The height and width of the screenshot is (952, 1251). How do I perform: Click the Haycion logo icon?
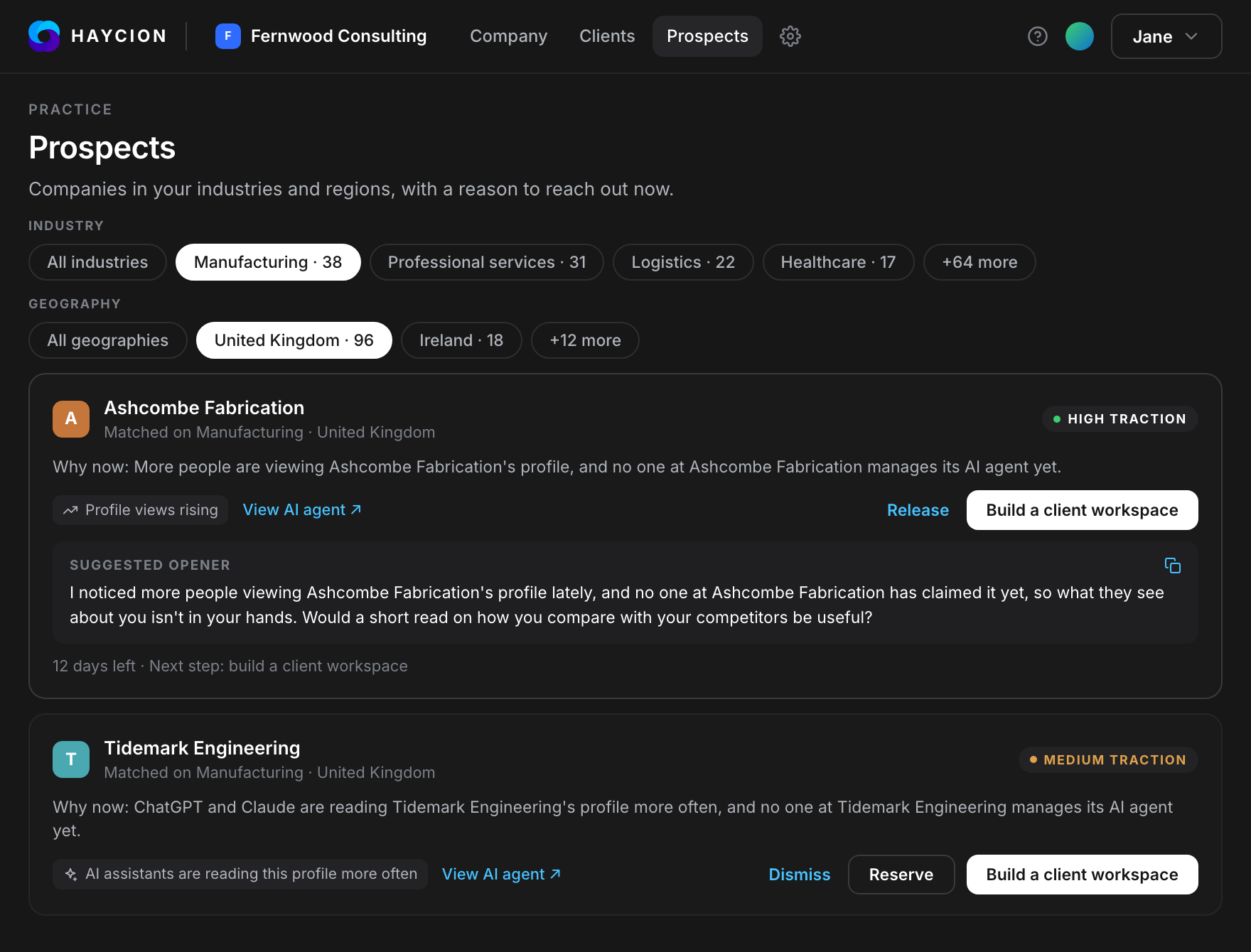coord(44,36)
